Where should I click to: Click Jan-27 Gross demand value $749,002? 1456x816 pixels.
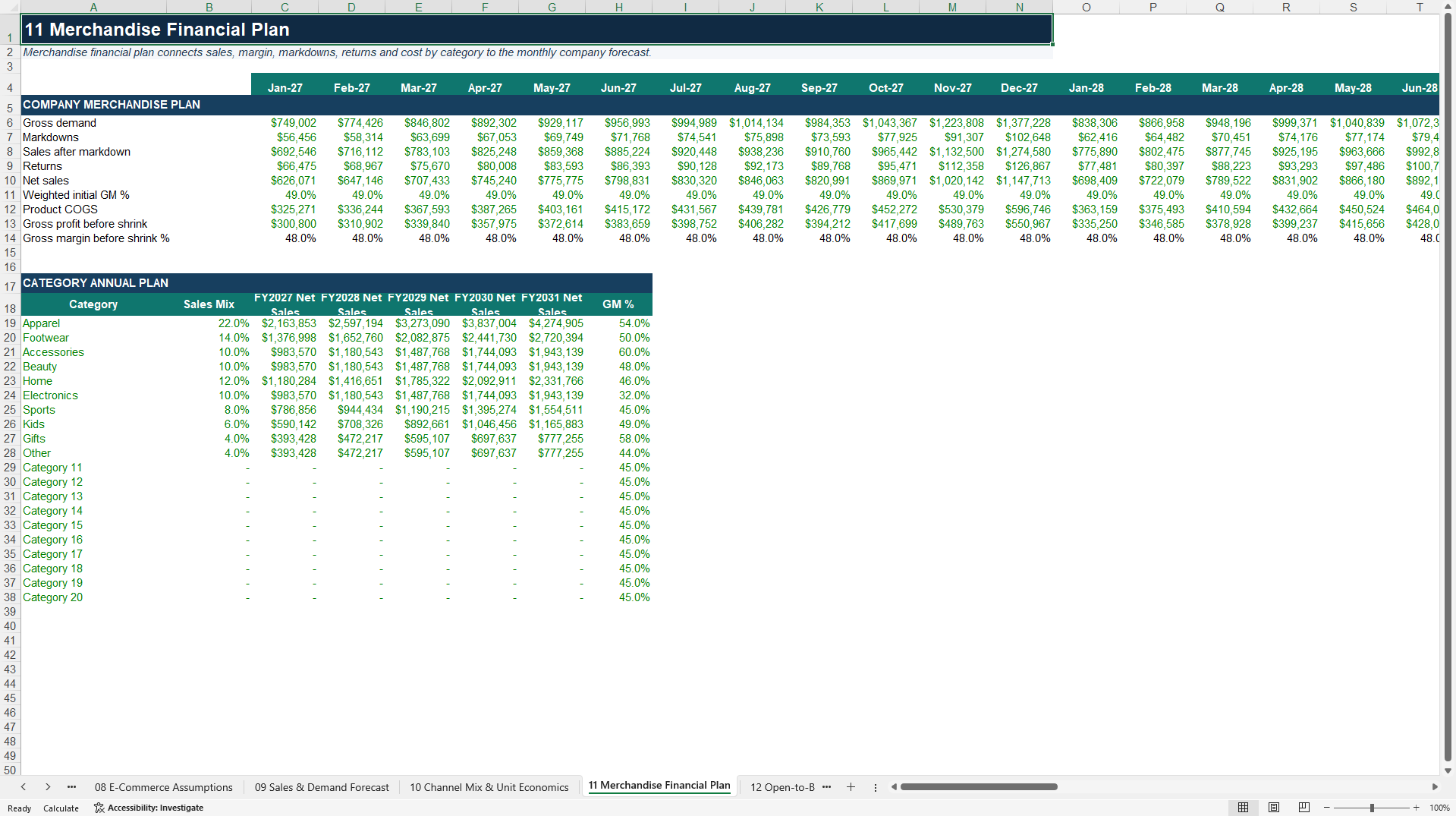[x=285, y=123]
